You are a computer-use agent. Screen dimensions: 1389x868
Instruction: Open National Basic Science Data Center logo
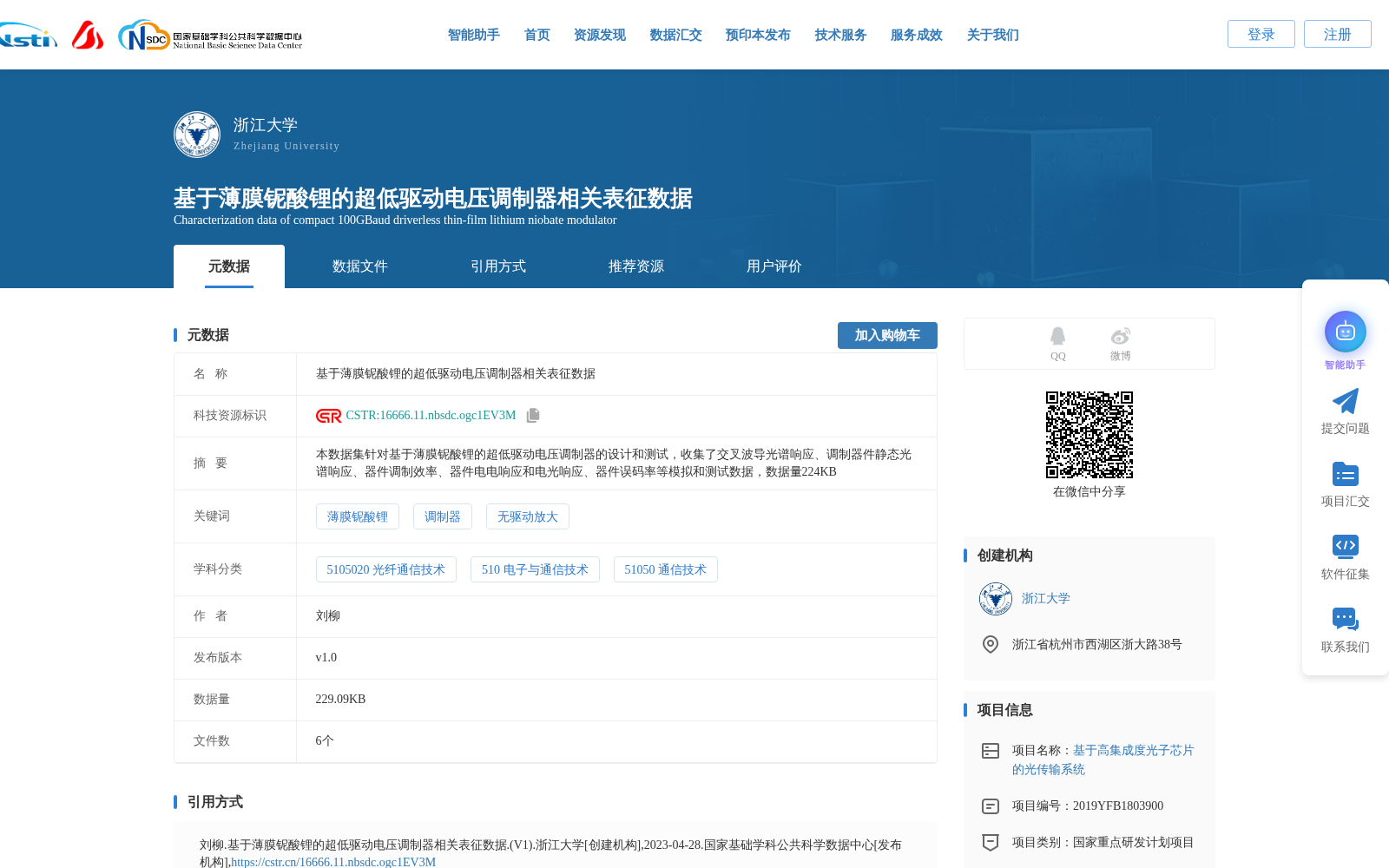tap(210, 36)
